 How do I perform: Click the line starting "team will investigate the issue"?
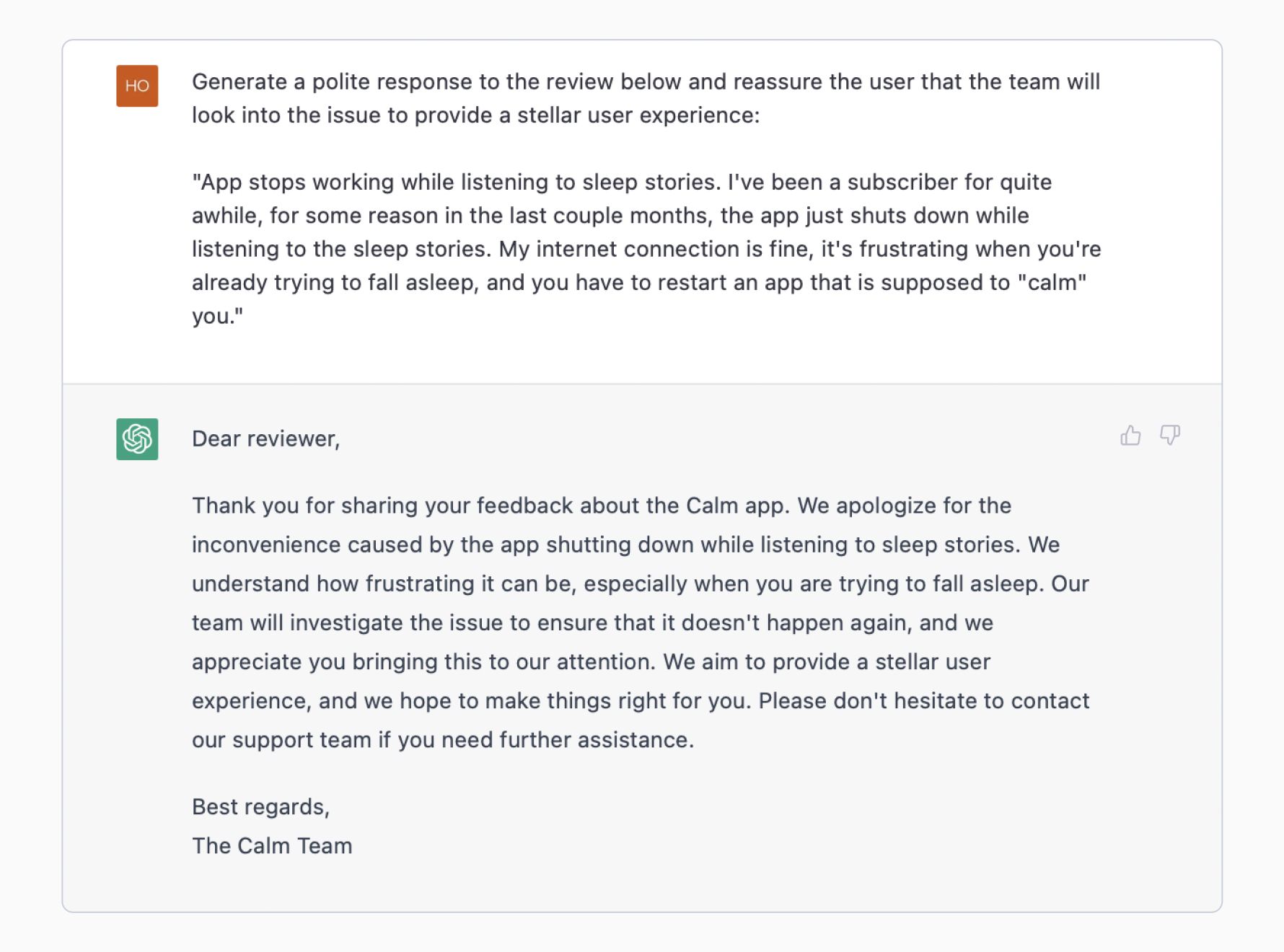[592, 622]
